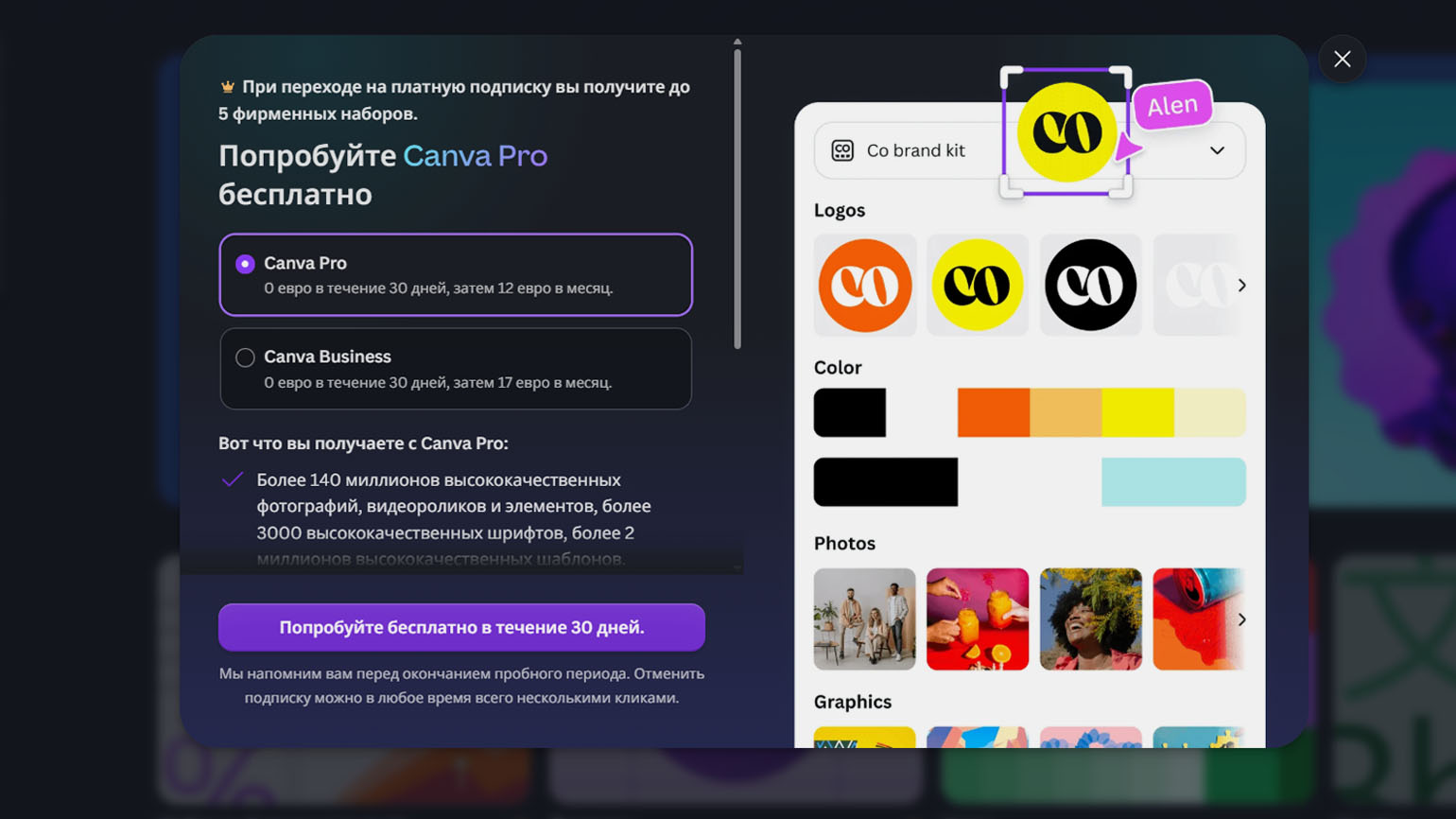The image size is (1456, 819).
Task: Click the "Photos" section heading
Action: pyautogui.click(x=844, y=543)
